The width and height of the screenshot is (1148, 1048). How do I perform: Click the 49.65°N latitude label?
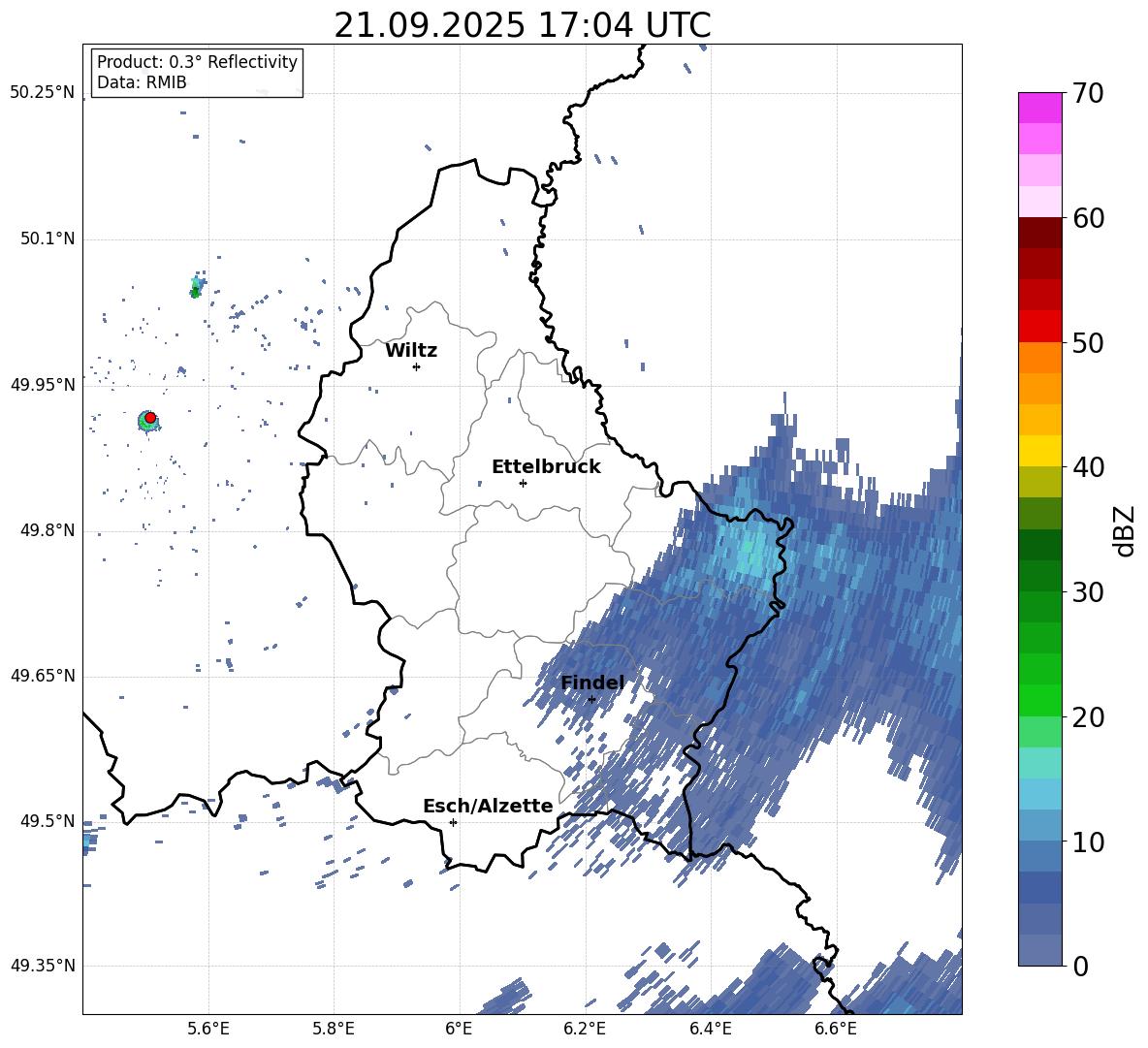pyautogui.click(x=43, y=675)
